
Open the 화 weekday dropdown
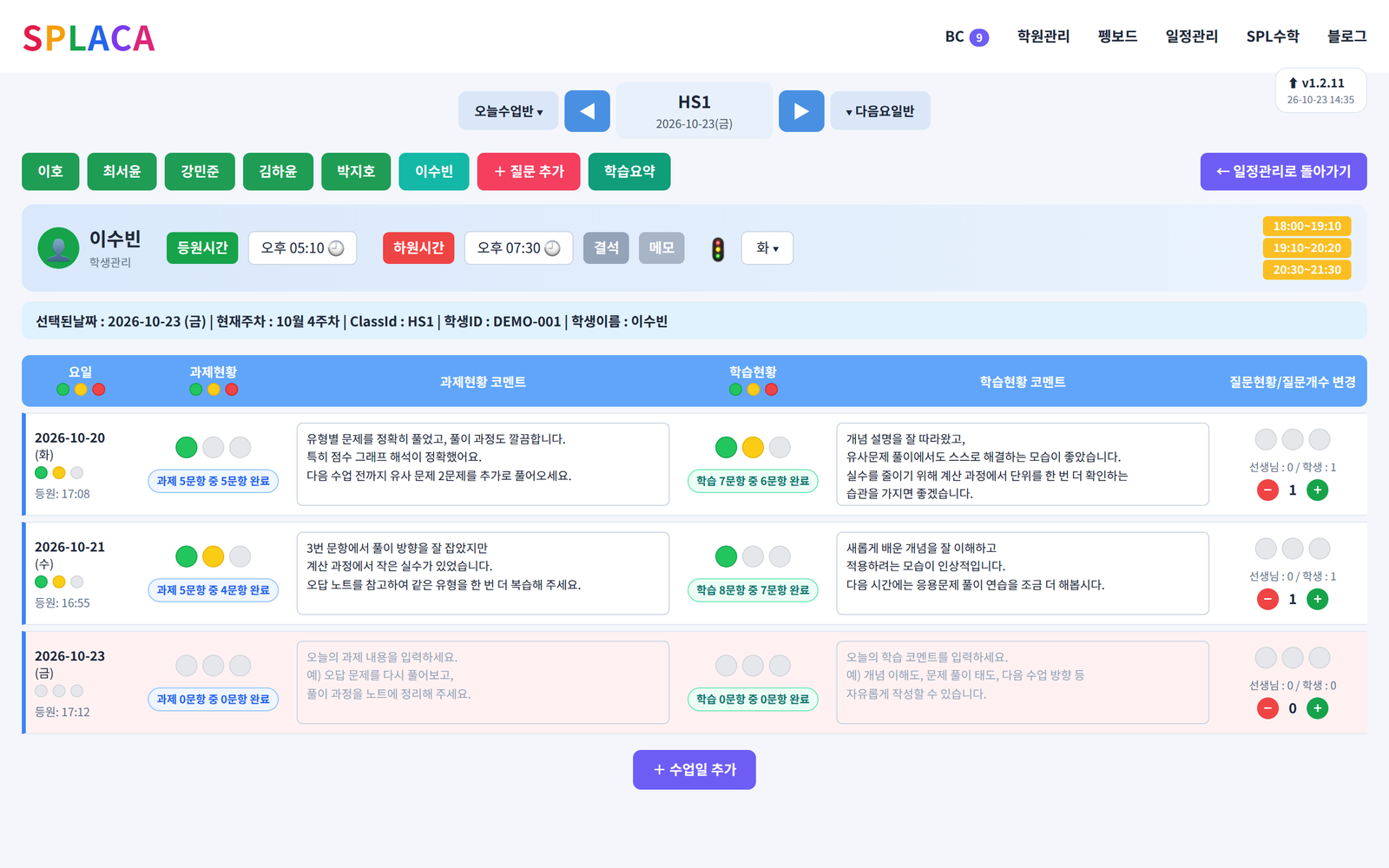point(767,248)
